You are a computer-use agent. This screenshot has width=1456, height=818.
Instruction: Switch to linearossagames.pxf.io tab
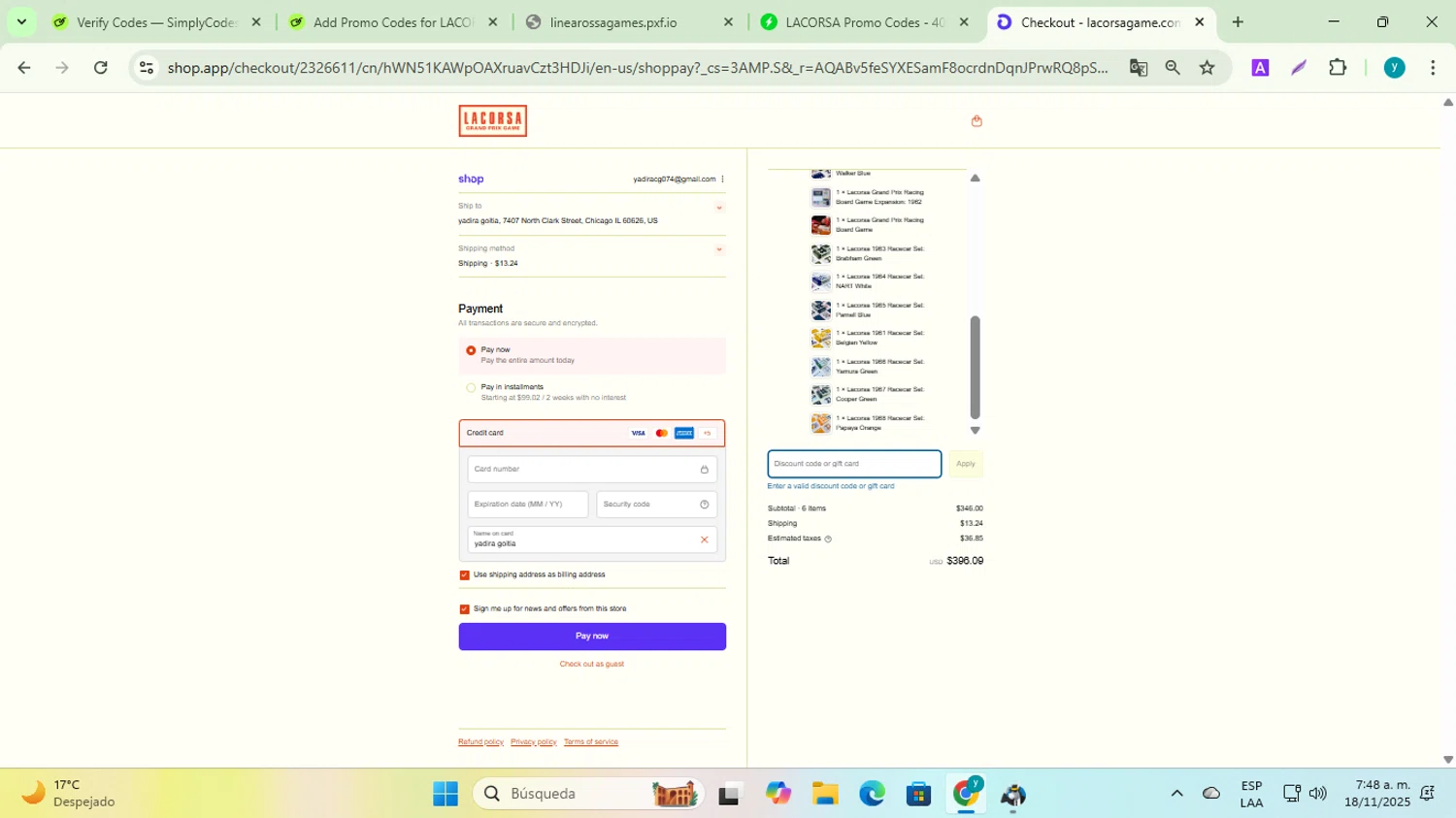pyautogui.click(x=630, y=21)
